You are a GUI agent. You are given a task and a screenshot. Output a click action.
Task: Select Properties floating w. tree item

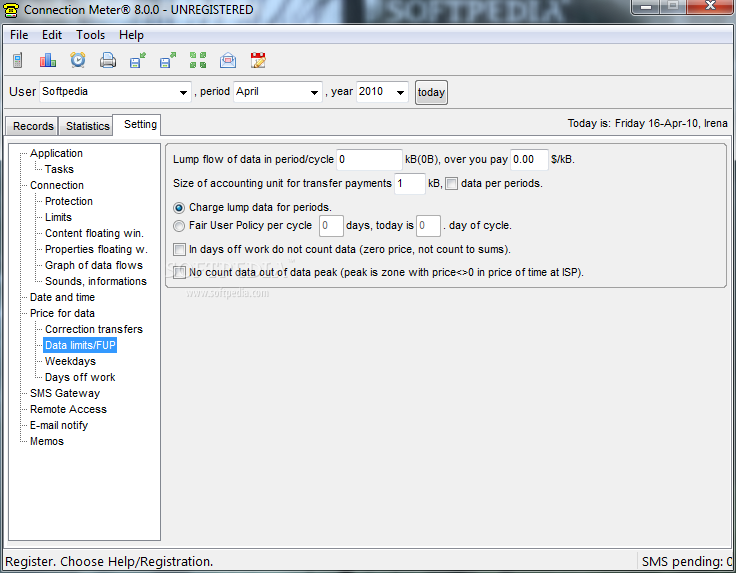pos(96,249)
